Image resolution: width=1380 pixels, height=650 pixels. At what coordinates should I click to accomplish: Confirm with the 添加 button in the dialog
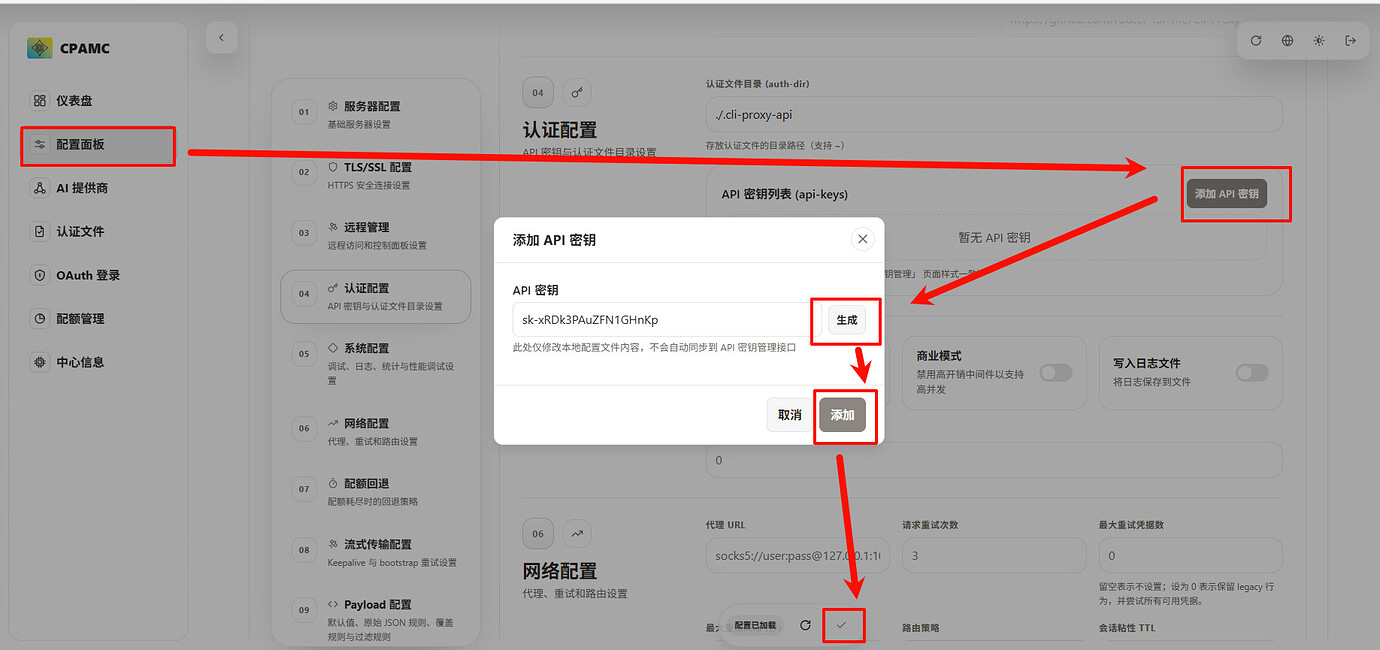coord(842,415)
